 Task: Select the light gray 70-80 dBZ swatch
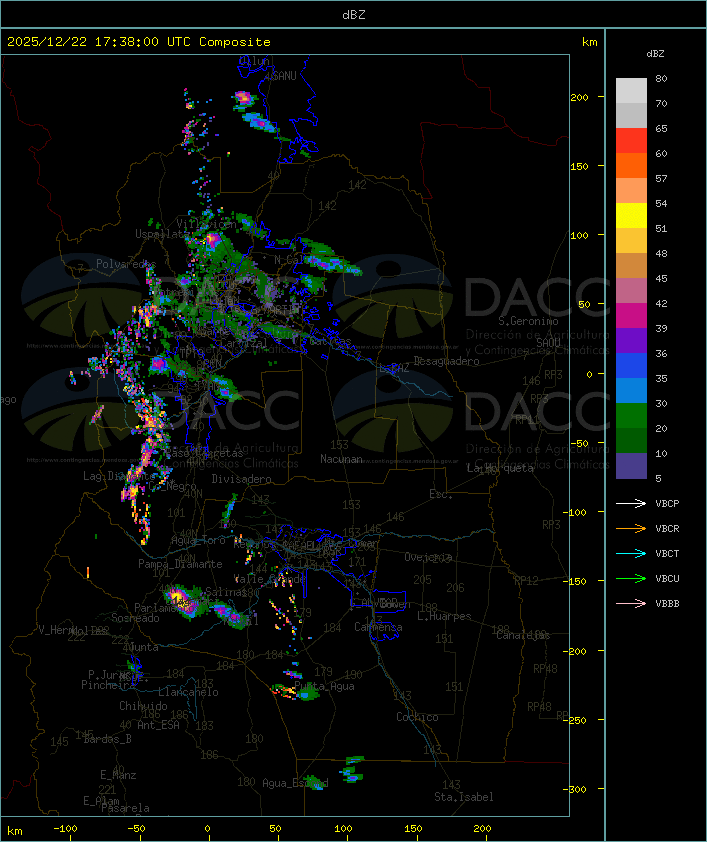point(631,90)
